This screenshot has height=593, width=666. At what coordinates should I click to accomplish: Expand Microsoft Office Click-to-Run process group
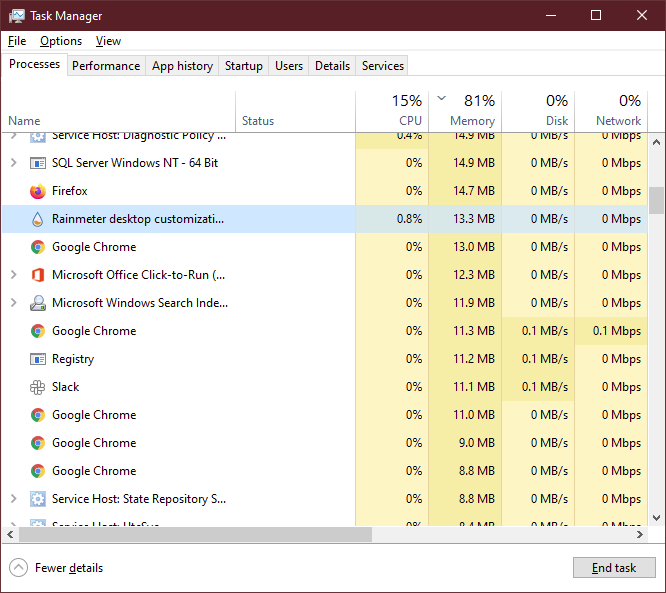[x=14, y=275]
